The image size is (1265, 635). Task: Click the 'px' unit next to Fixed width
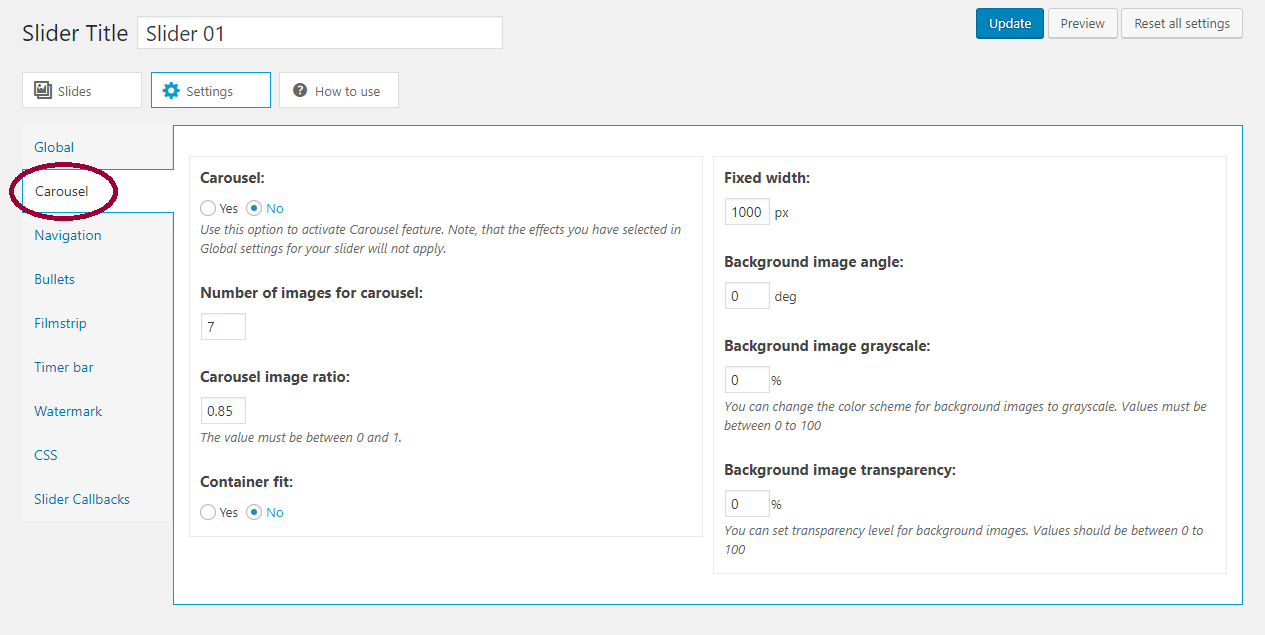click(x=782, y=213)
